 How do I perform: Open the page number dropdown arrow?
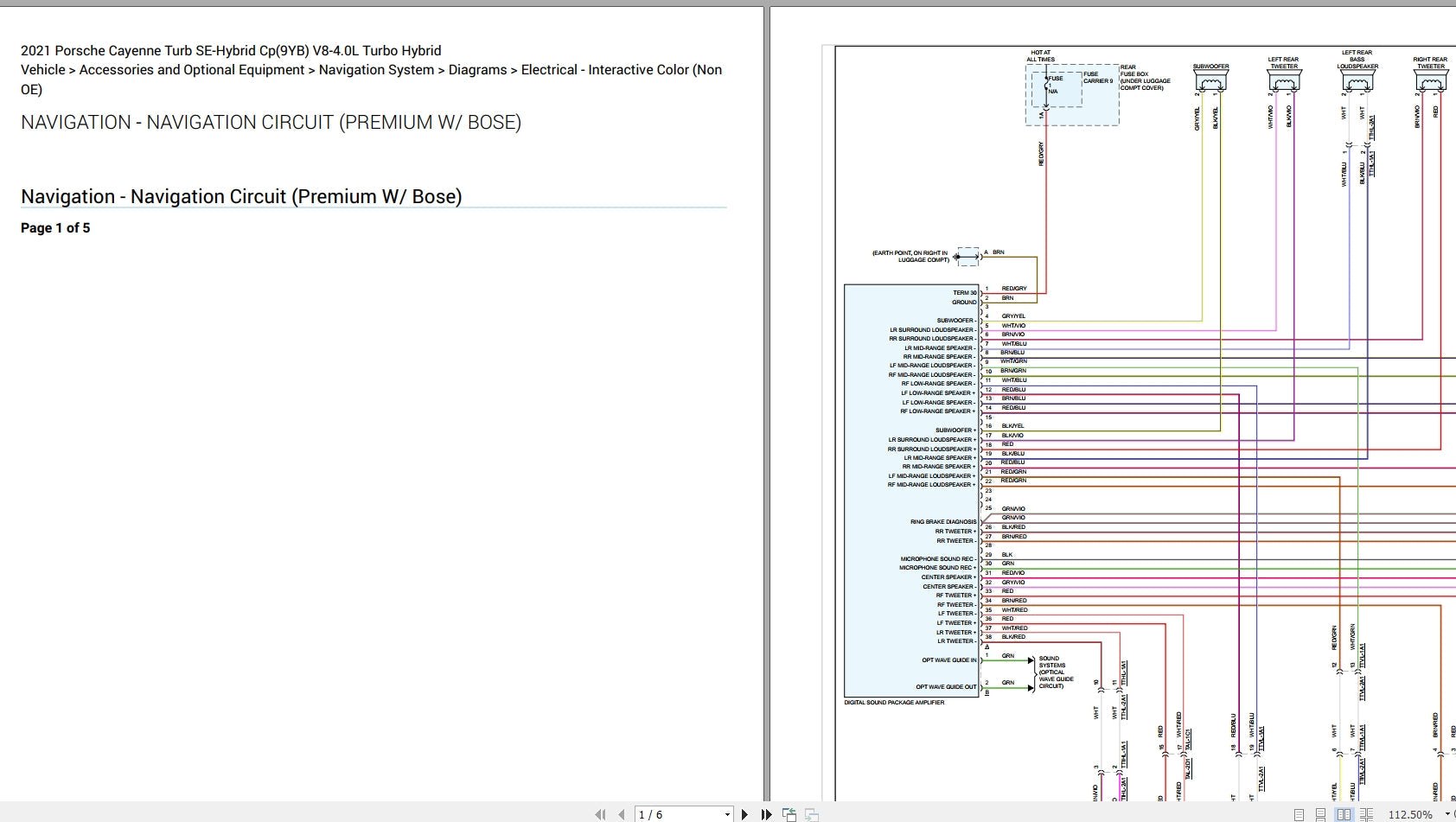[x=727, y=814]
